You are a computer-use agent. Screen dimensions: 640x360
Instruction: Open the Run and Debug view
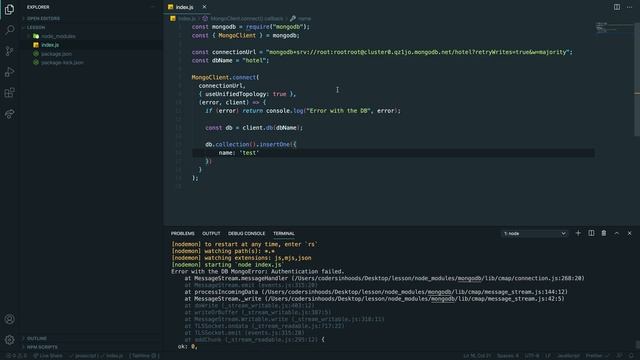click(x=9, y=72)
